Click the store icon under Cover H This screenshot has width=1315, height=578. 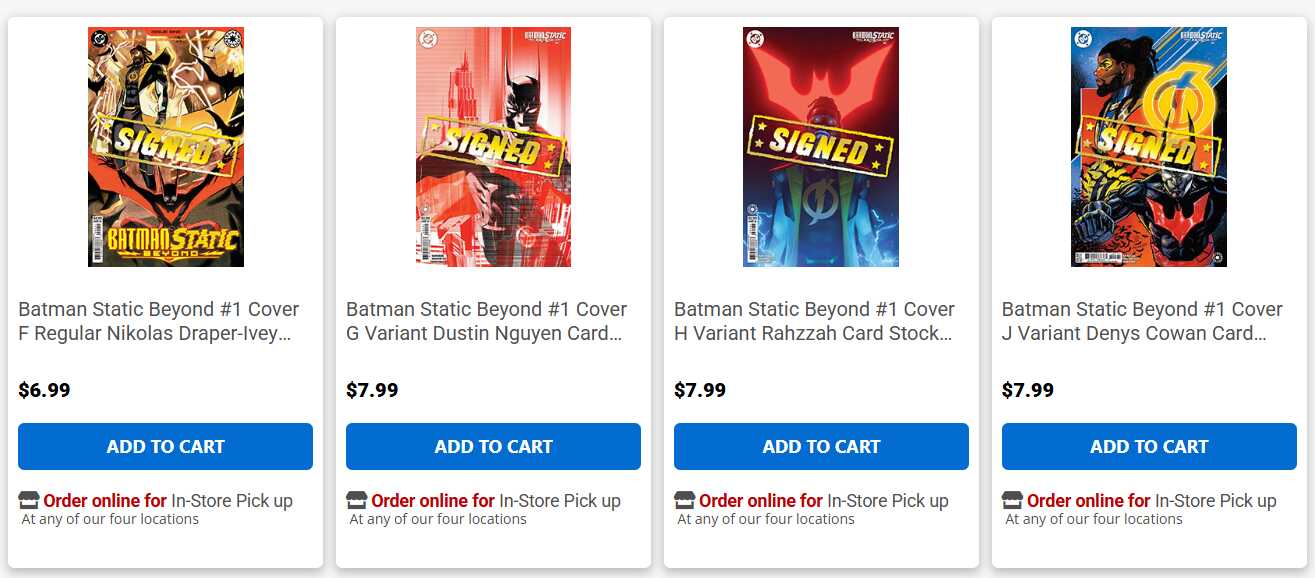click(x=684, y=500)
